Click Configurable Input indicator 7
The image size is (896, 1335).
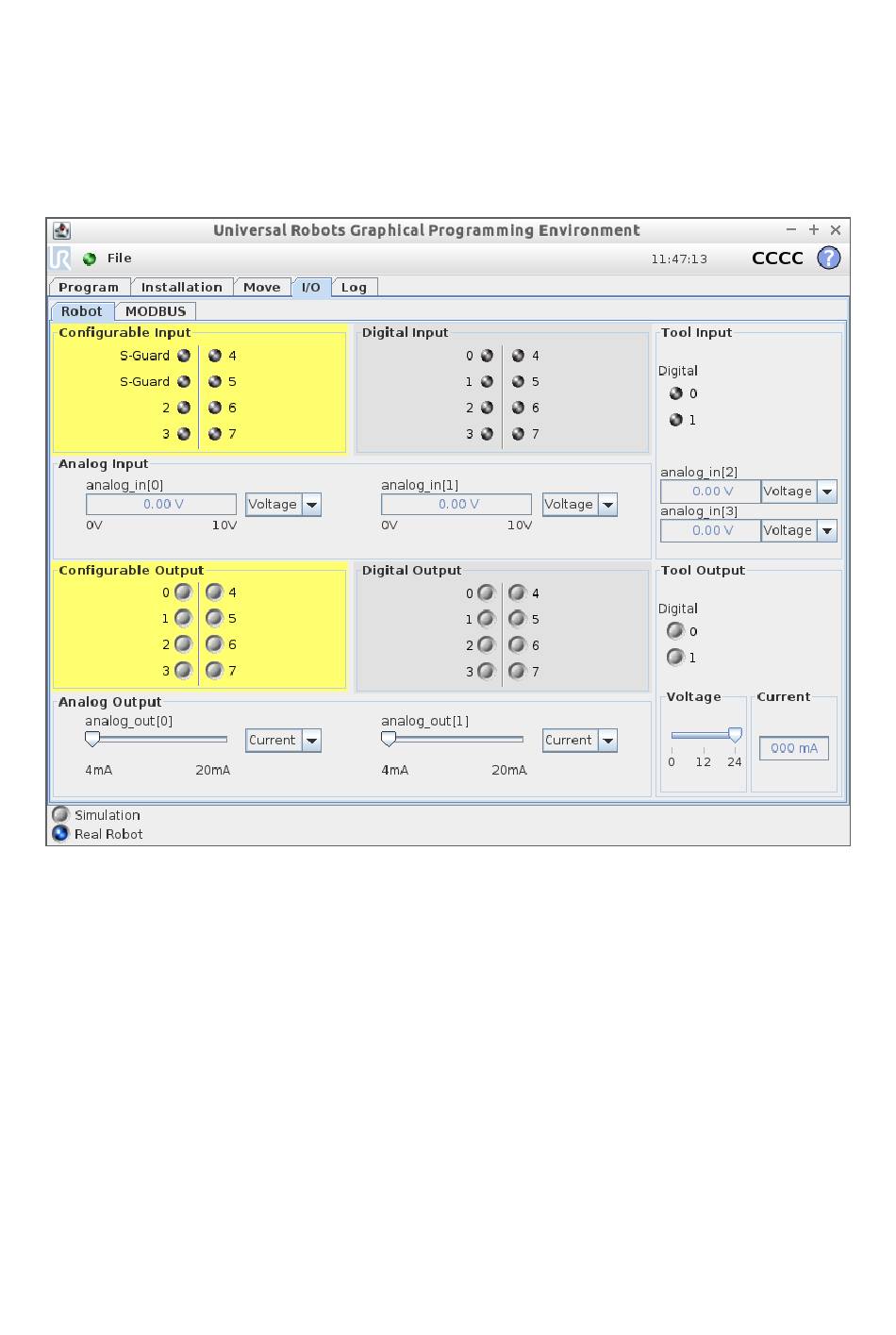pyautogui.click(x=215, y=434)
